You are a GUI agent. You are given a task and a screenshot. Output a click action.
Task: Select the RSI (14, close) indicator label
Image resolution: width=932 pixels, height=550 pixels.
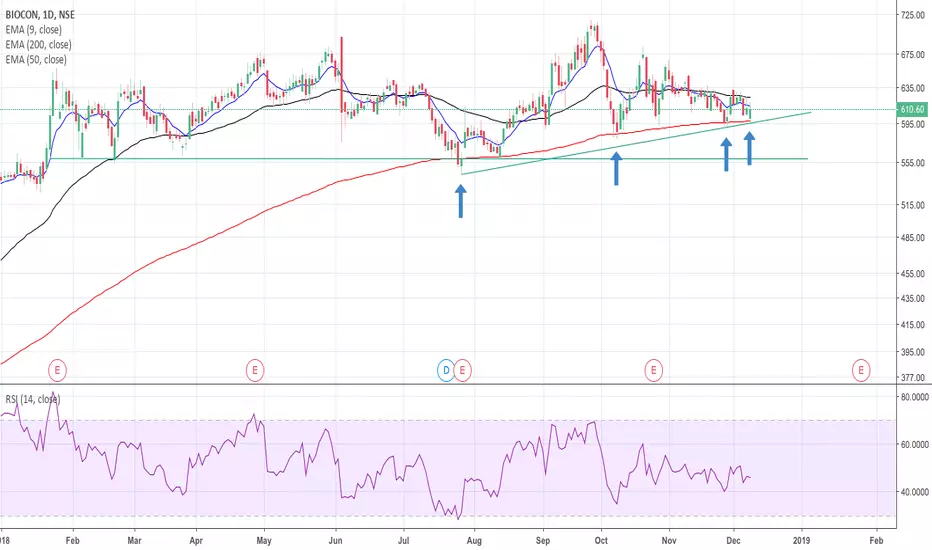tap(33, 399)
